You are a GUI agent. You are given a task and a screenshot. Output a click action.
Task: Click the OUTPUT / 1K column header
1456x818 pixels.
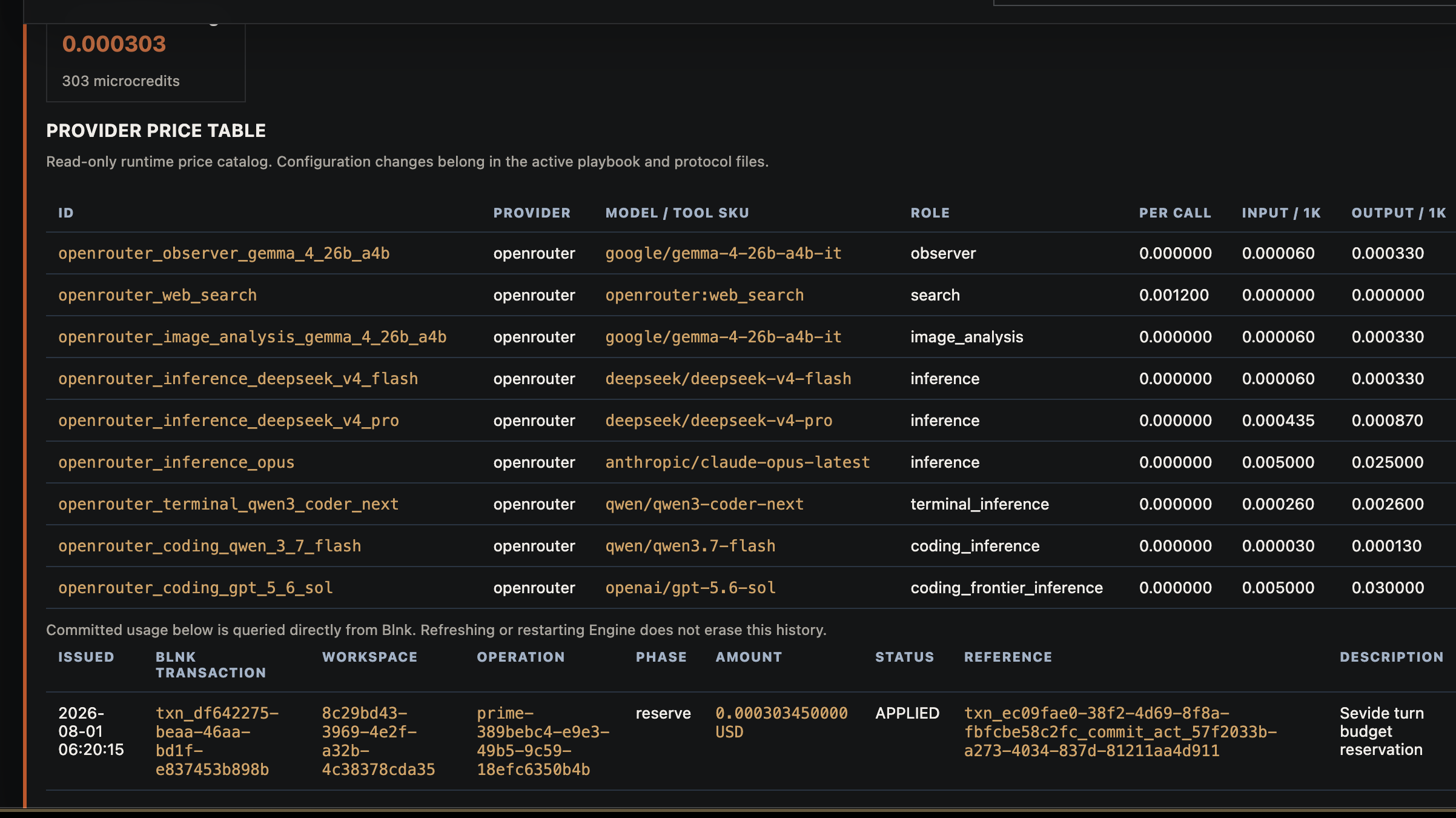1398,213
